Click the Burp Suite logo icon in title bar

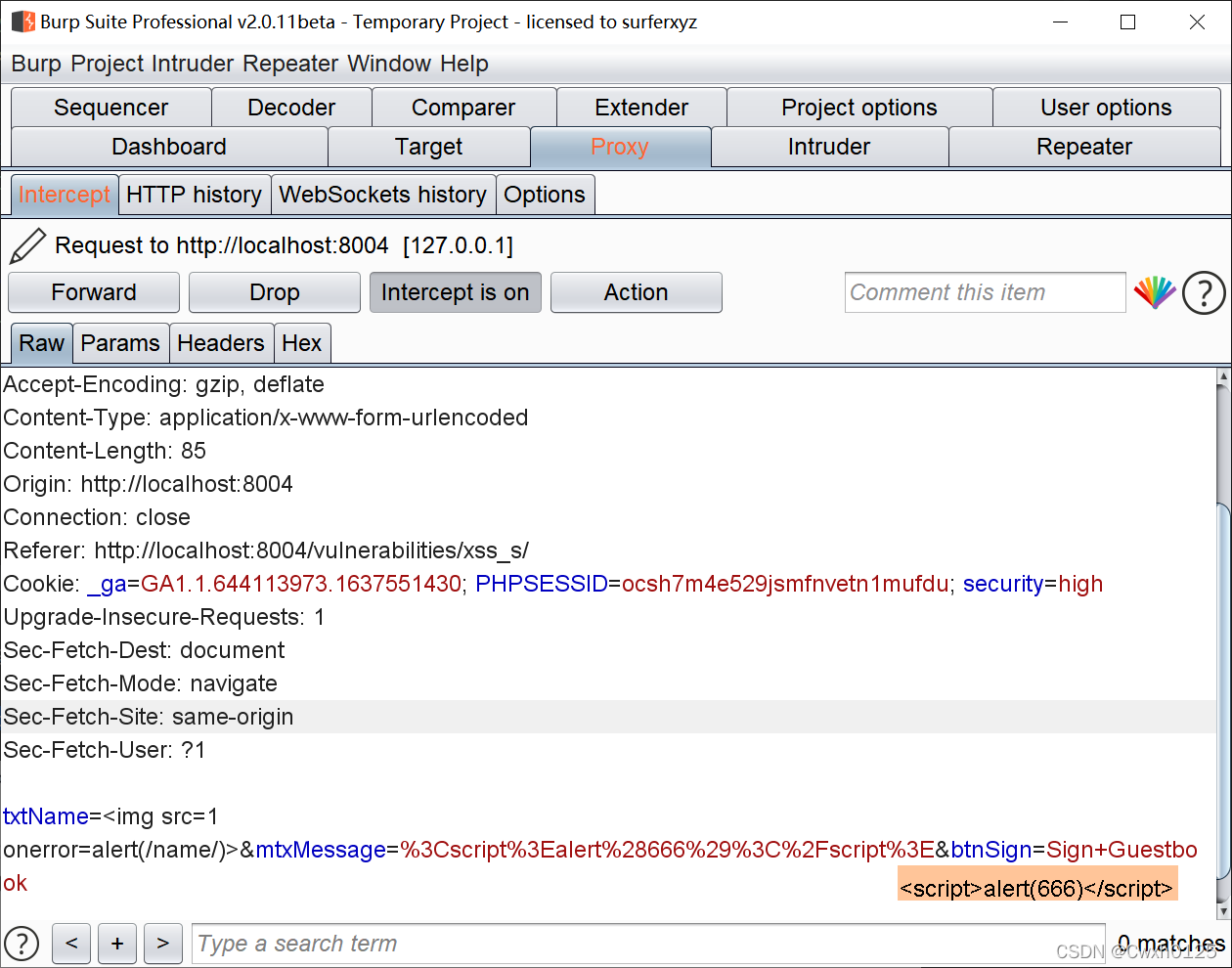22,22
